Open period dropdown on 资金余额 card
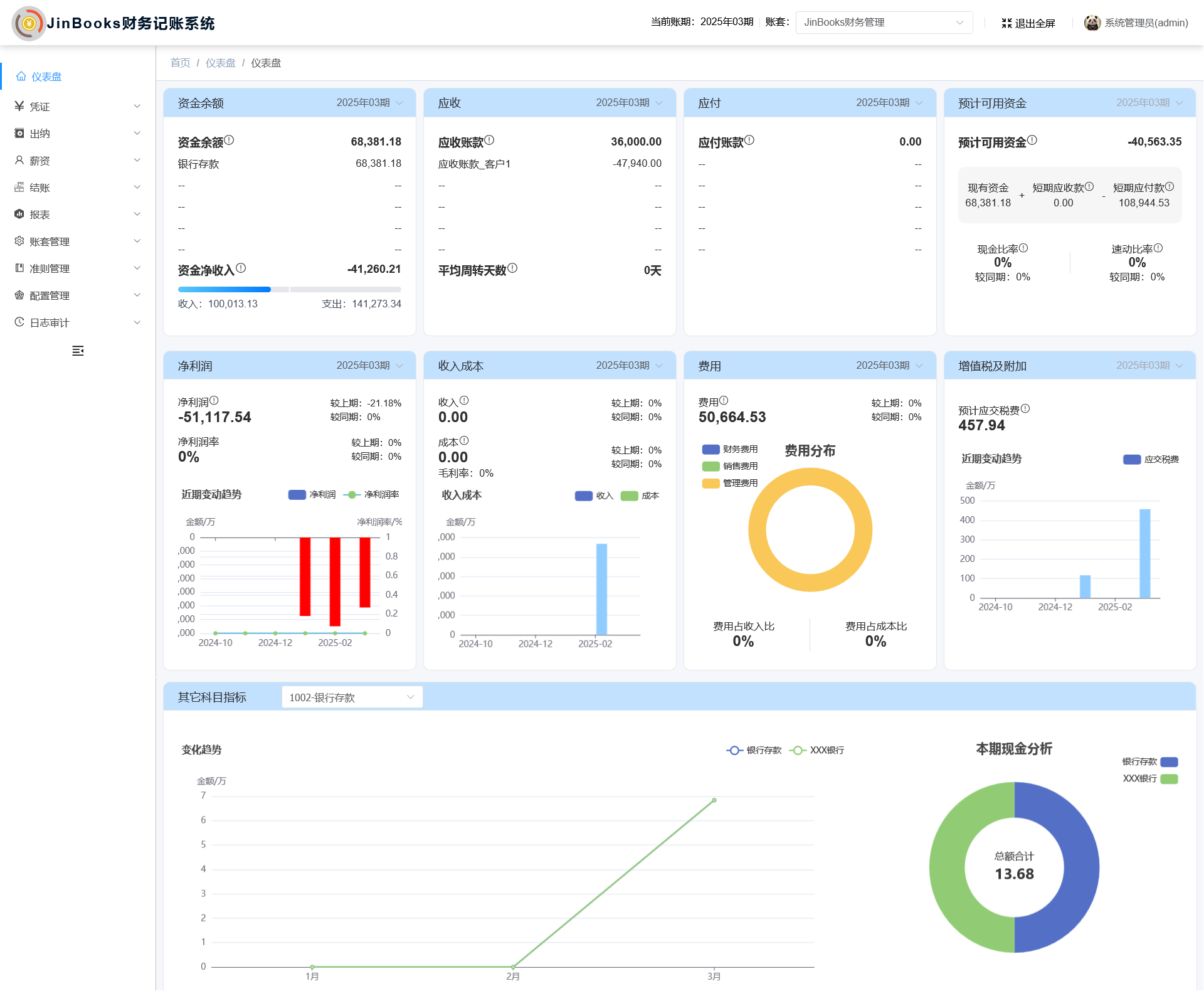This screenshot has width=1204, height=991. click(x=369, y=102)
